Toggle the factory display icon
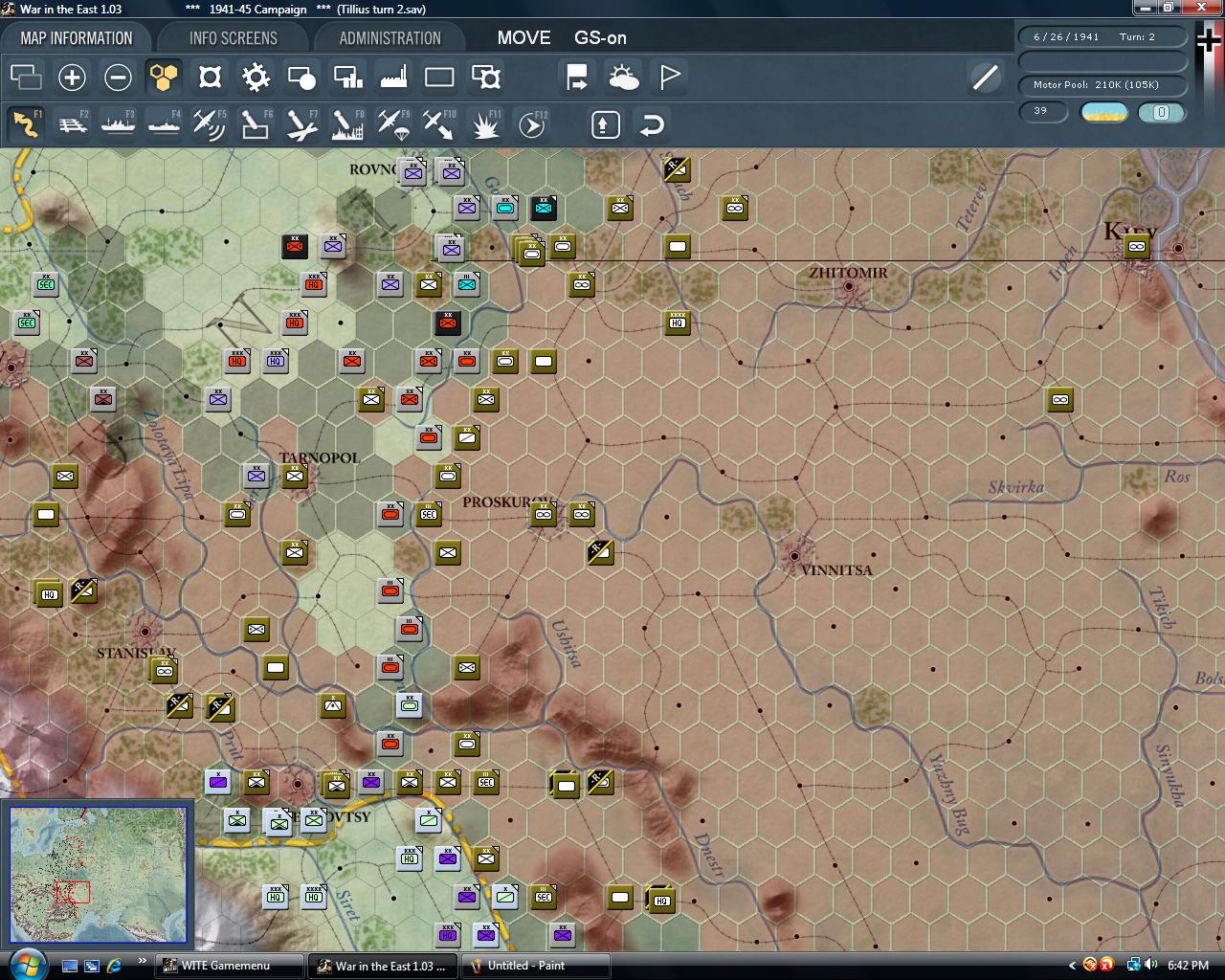 pos(393,78)
